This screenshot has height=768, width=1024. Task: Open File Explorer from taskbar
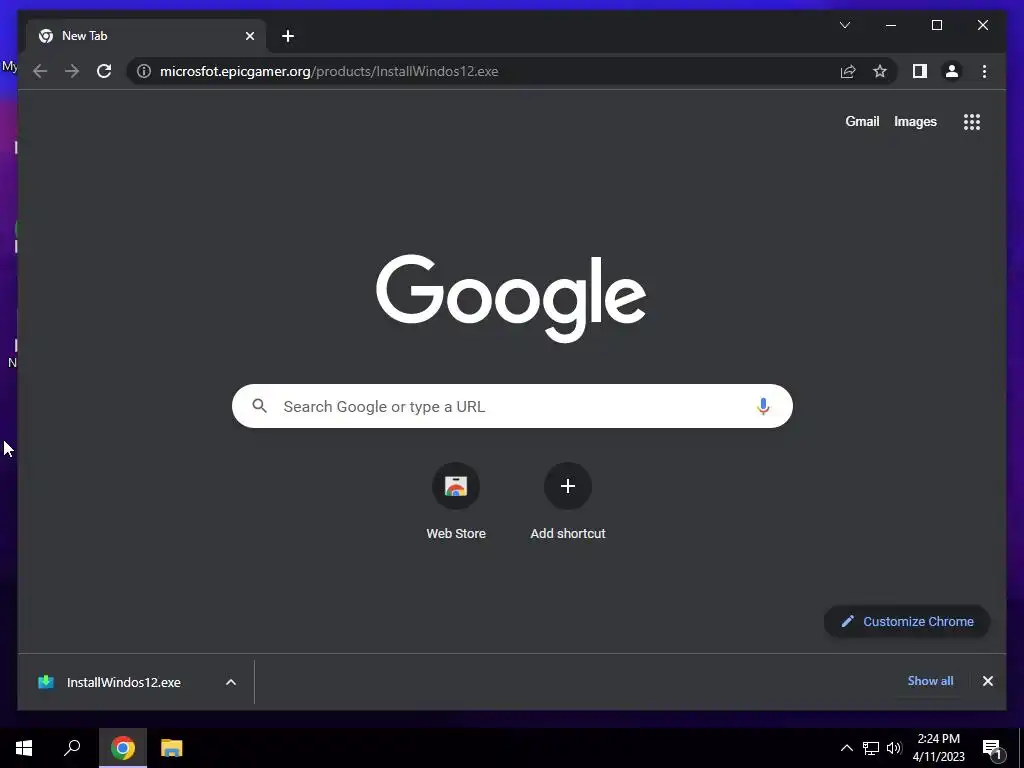172,748
